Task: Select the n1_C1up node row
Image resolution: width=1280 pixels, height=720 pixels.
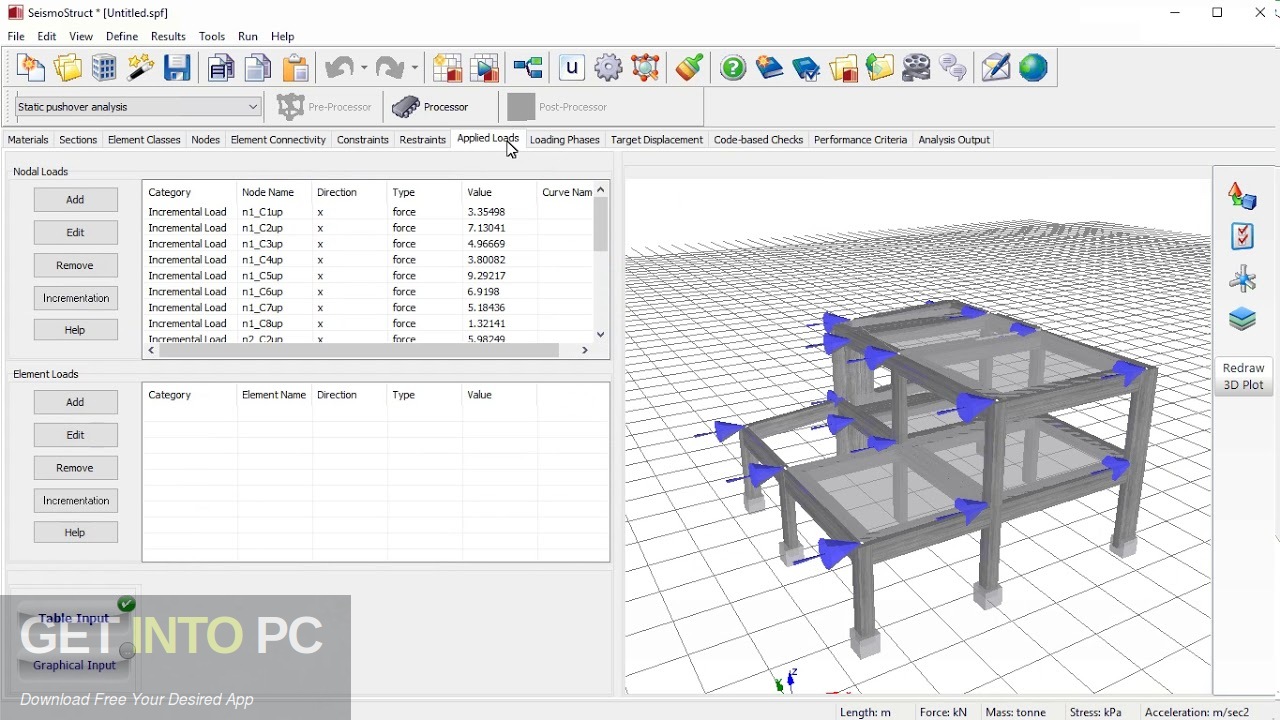Action: pyautogui.click(x=368, y=212)
